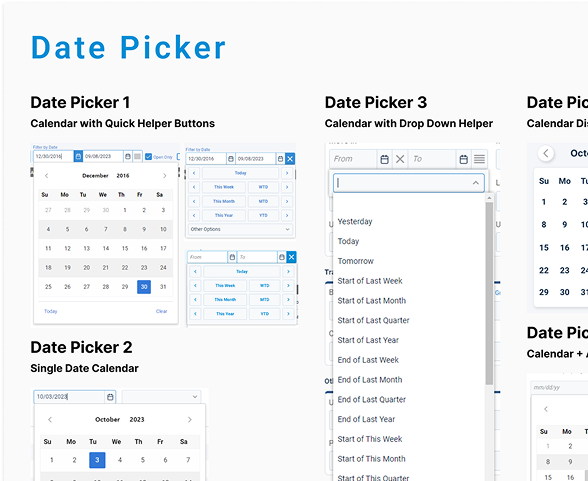The image size is (588, 481).
Task: Click left arrow beside This Year in empty From/To panel
Action: coord(195,314)
